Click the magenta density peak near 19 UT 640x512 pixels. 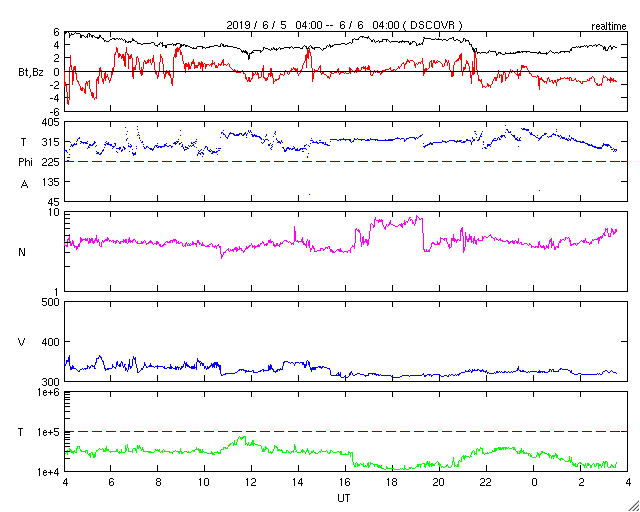[416, 217]
